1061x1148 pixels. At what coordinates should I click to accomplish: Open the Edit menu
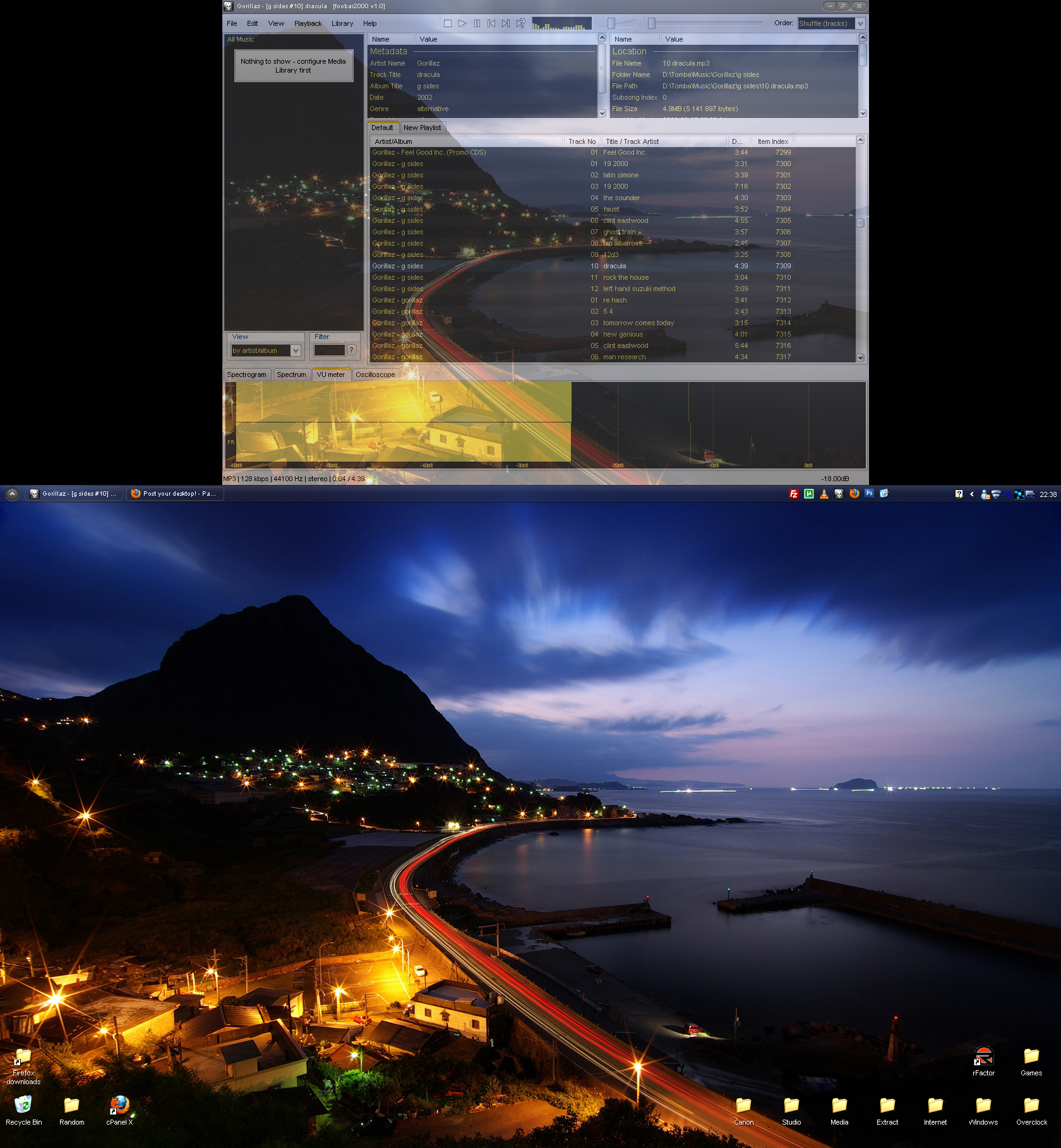click(x=253, y=23)
